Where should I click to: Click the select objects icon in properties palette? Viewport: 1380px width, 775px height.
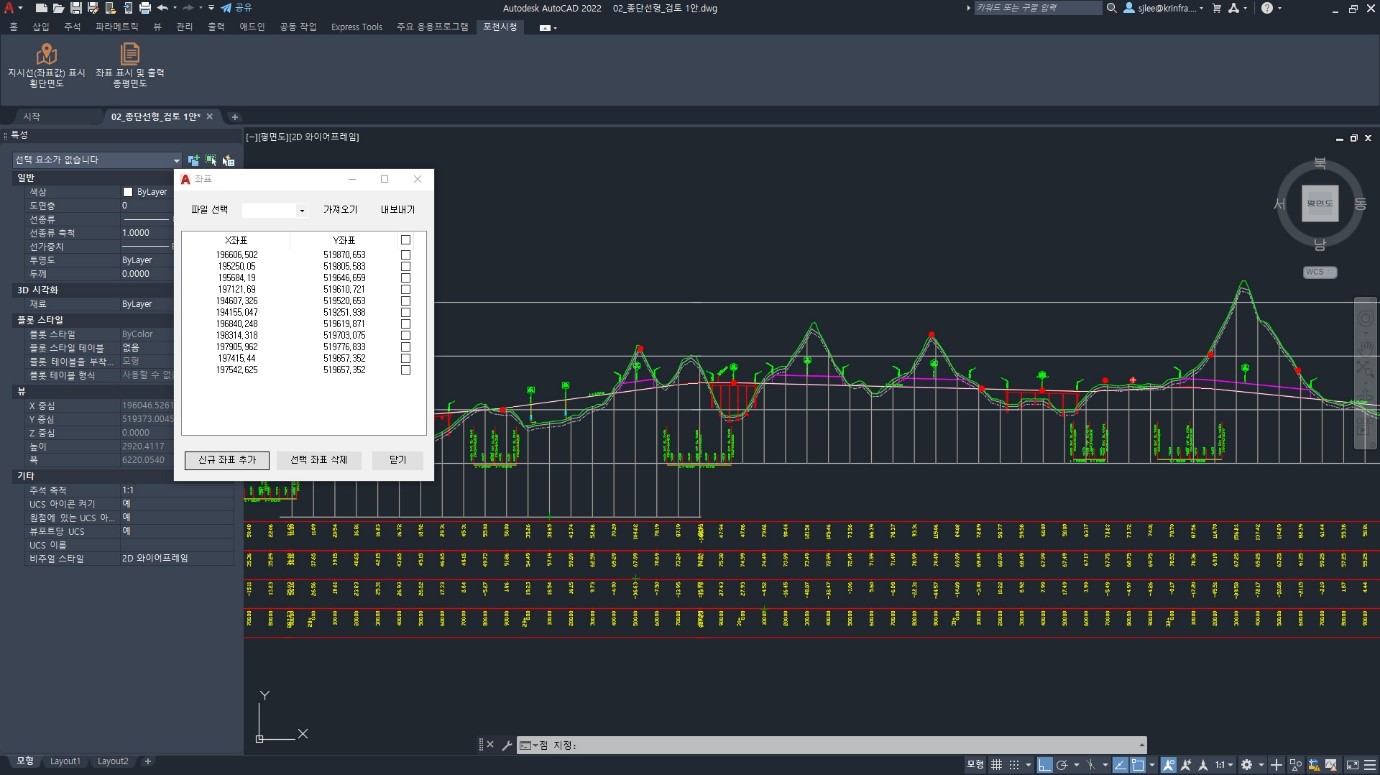point(211,160)
